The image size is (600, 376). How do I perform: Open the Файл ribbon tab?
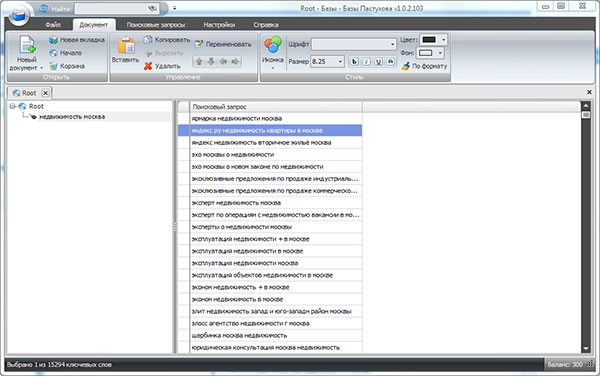(53, 25)
